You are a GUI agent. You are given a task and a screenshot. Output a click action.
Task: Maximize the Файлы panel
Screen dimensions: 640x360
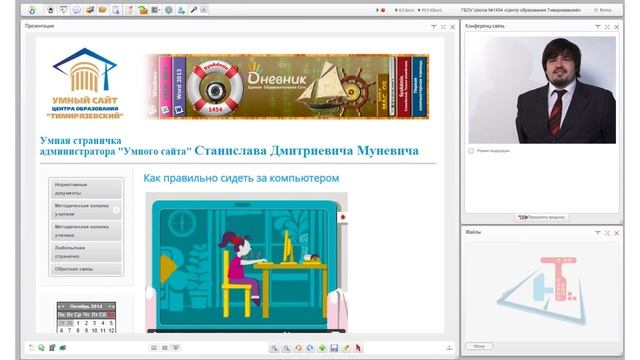[607, 233]
